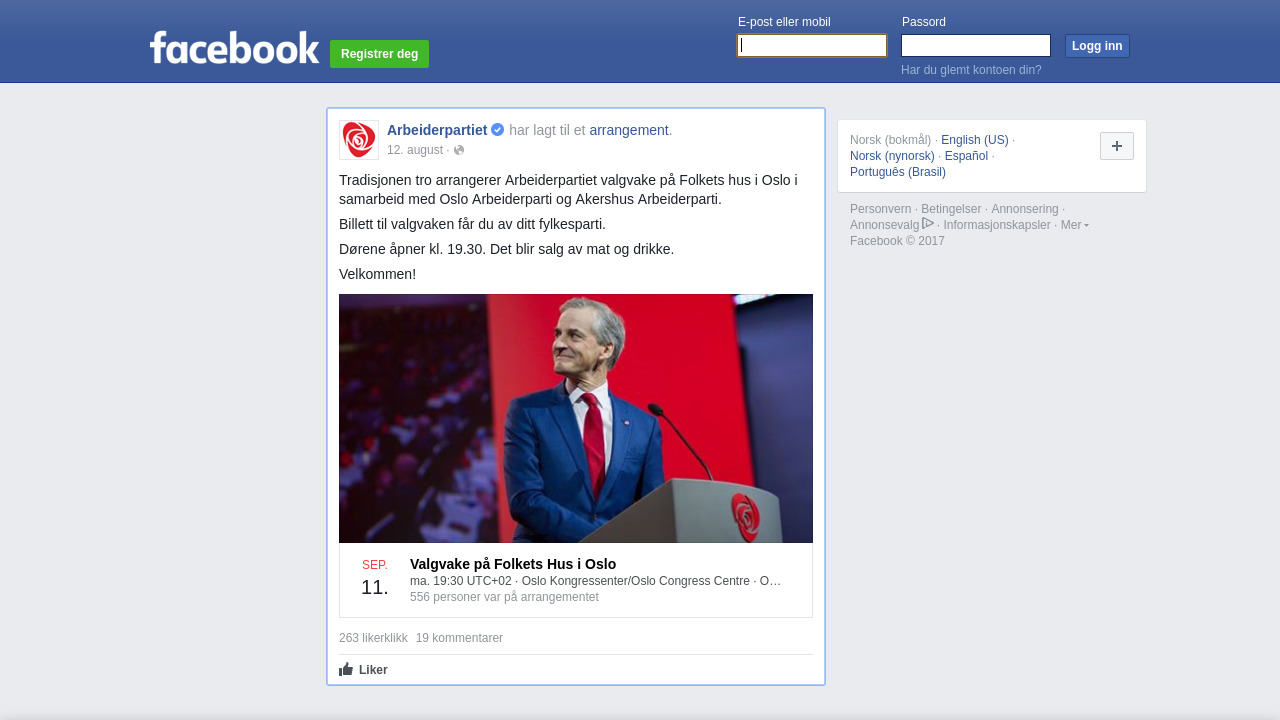The image size is (1280, 720).
Task: Click the plus button for more languages
Action: point(1117,146)
